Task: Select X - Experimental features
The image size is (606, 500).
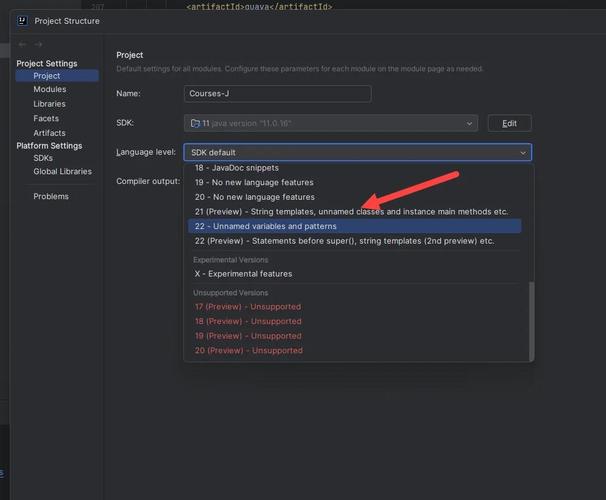Action: tap(243, 274)
